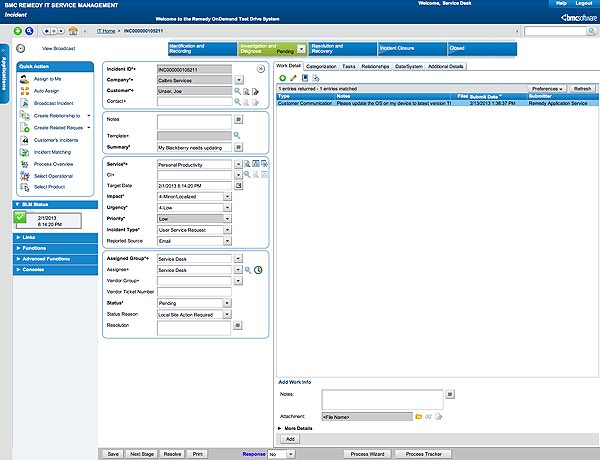Open the blue search icon in toolbar
600x460 pixels.
pos(29,31)
